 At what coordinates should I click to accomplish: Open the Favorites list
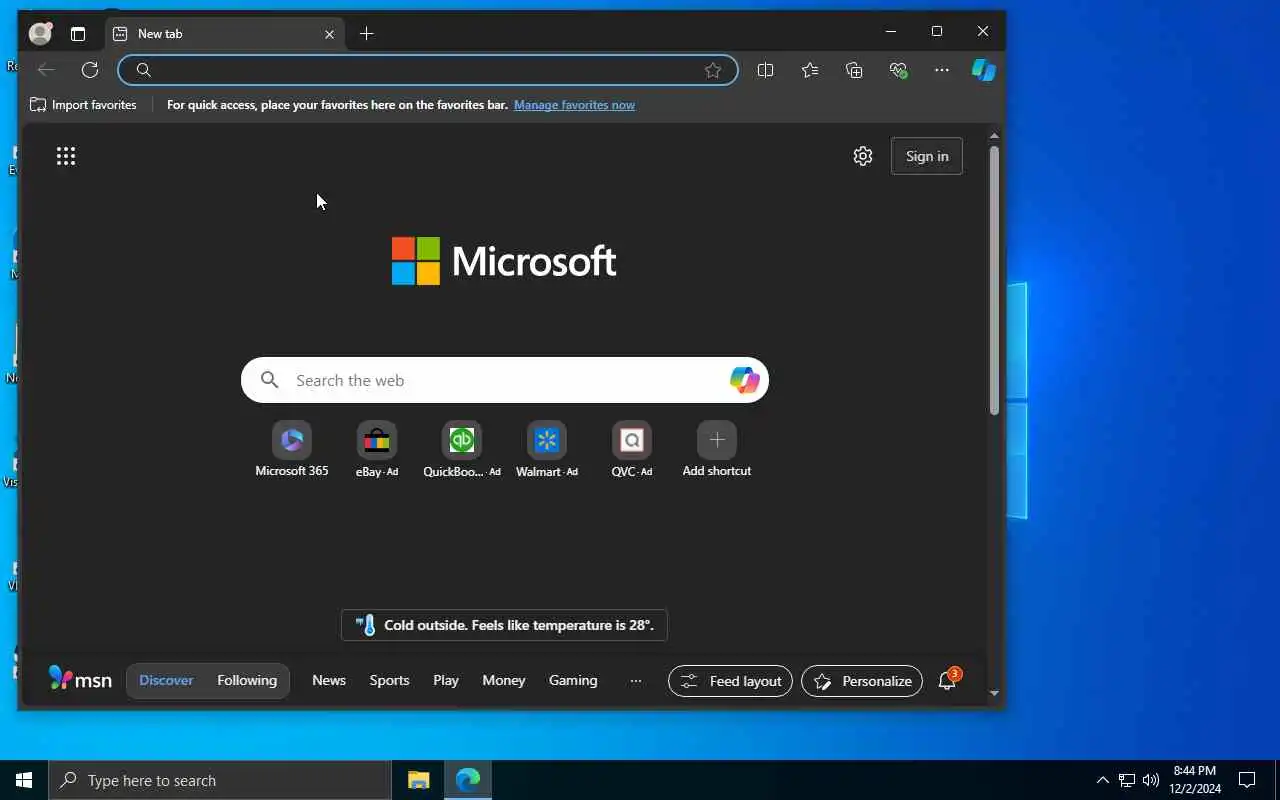coord(810,70)
